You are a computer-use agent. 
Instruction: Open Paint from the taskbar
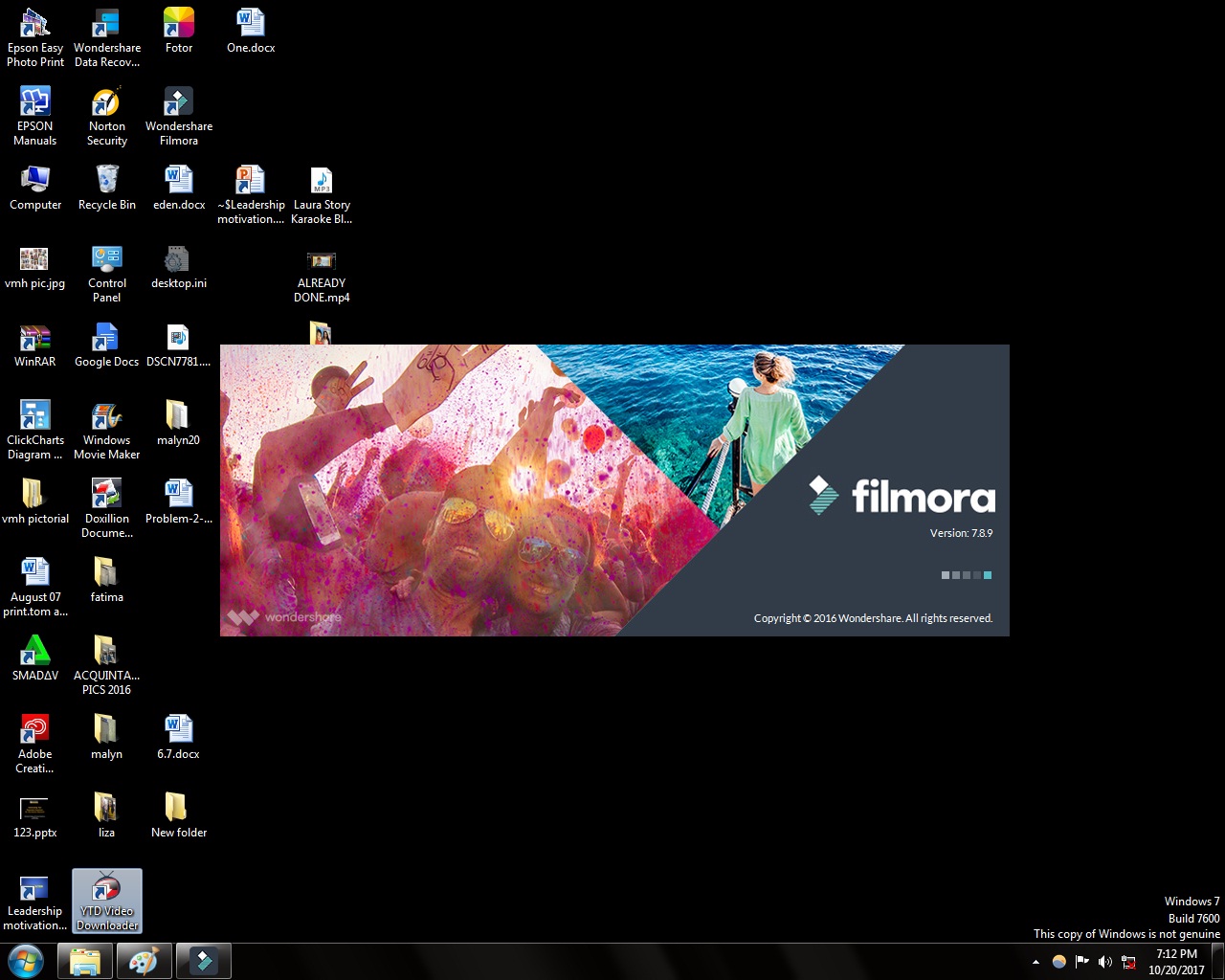tap(145, 962)
